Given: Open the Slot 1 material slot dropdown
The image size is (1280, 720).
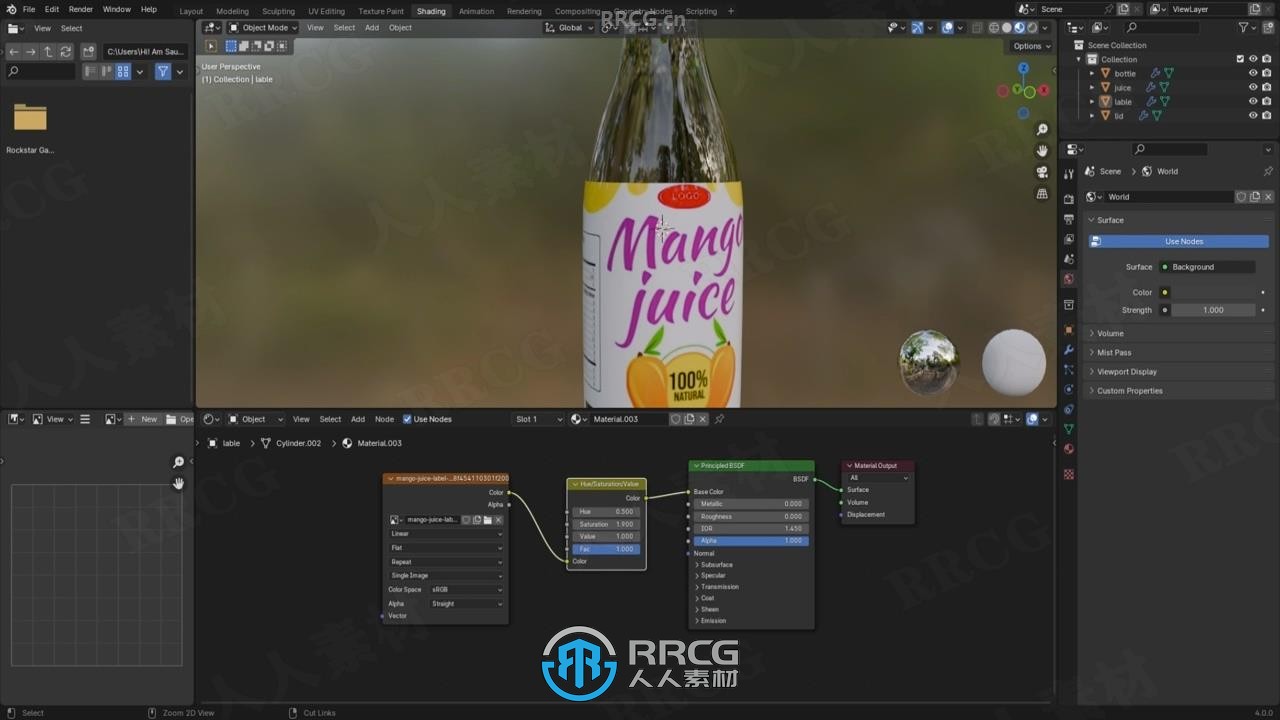Looking at the screenshot, I should tap(537, 419).
